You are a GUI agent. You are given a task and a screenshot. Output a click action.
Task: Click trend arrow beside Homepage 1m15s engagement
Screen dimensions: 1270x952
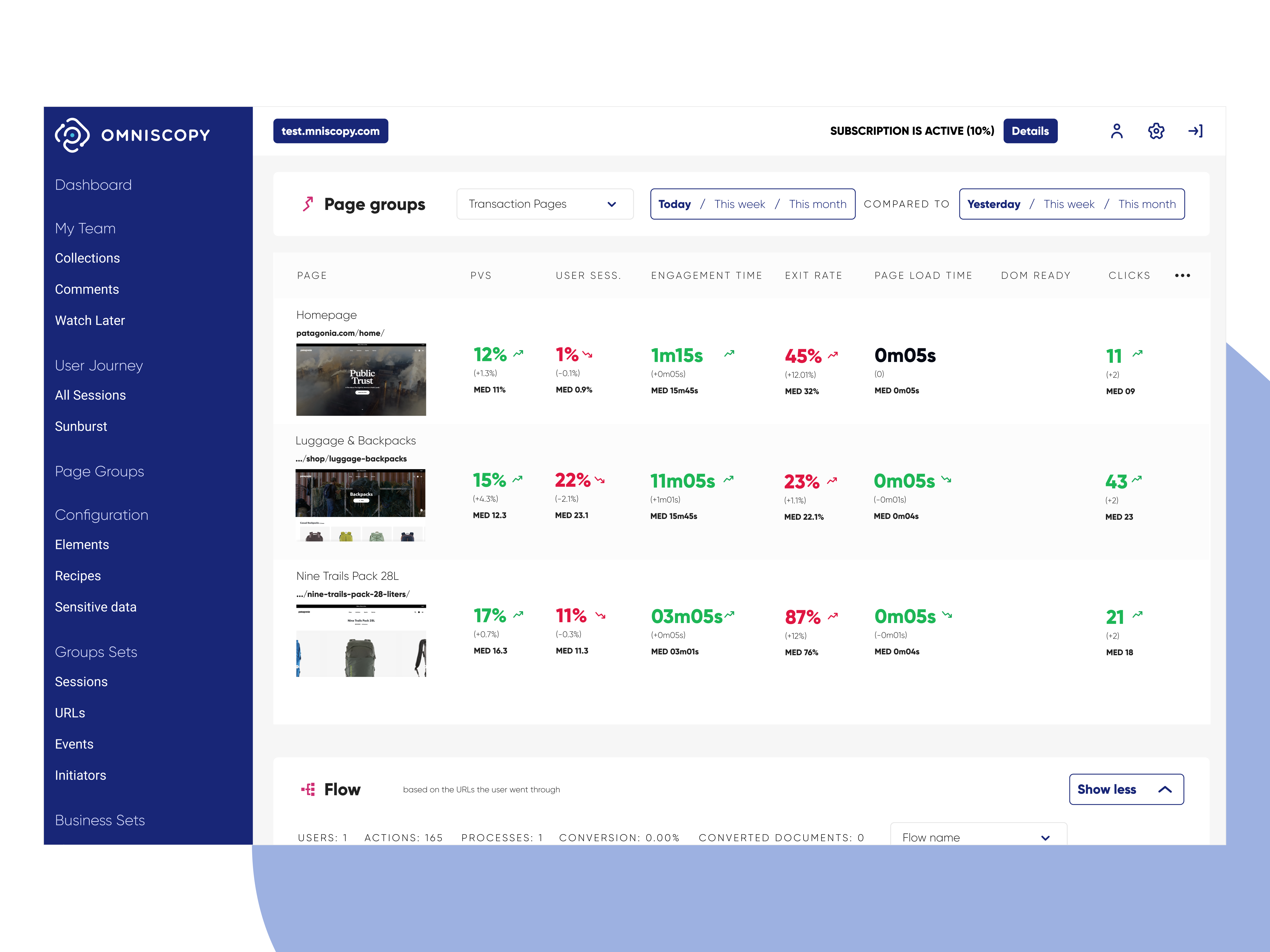(x=729, y=354)
